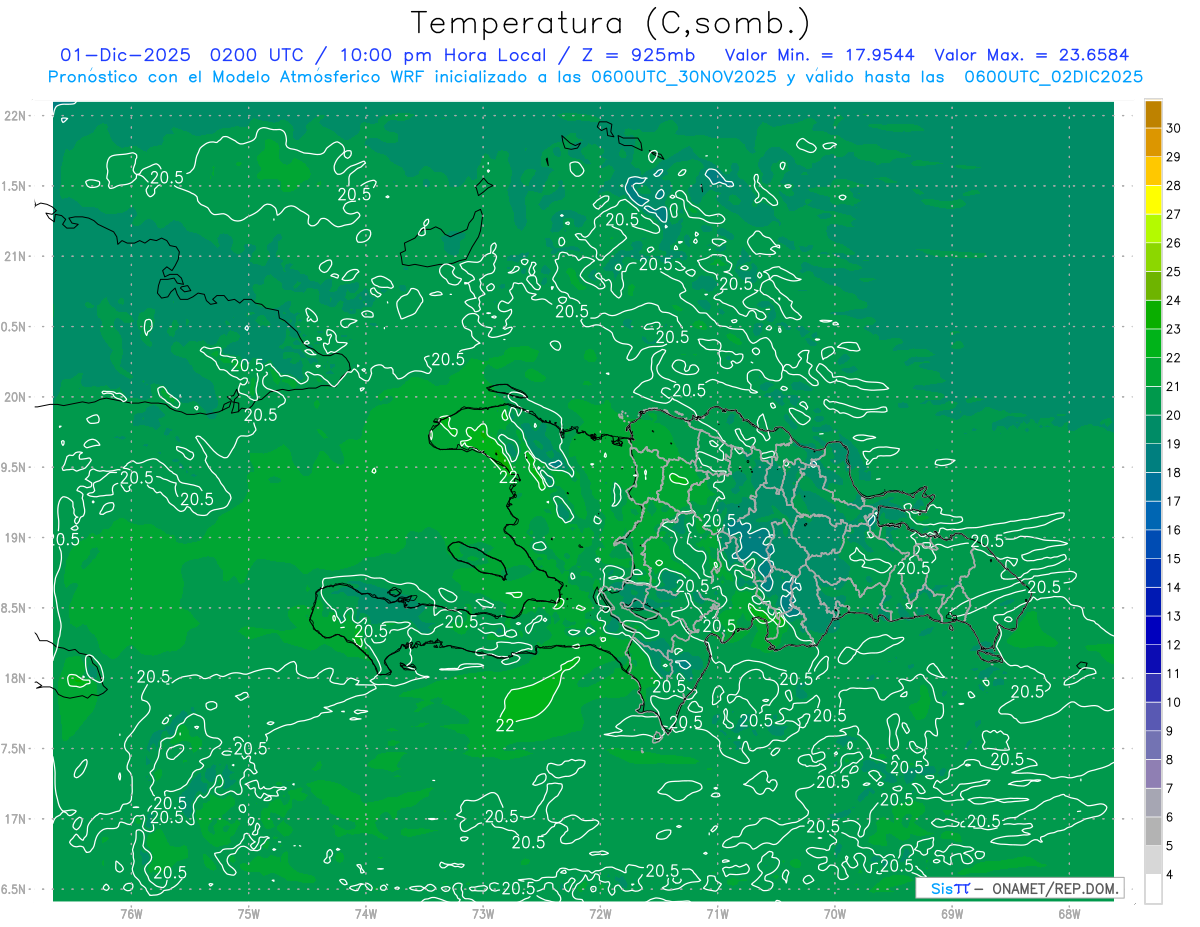Viewport: 1200px width, 927px height.
Task: Select "Valor Min. = 17.9544" in the header
Action: click(x=819, y=55)
